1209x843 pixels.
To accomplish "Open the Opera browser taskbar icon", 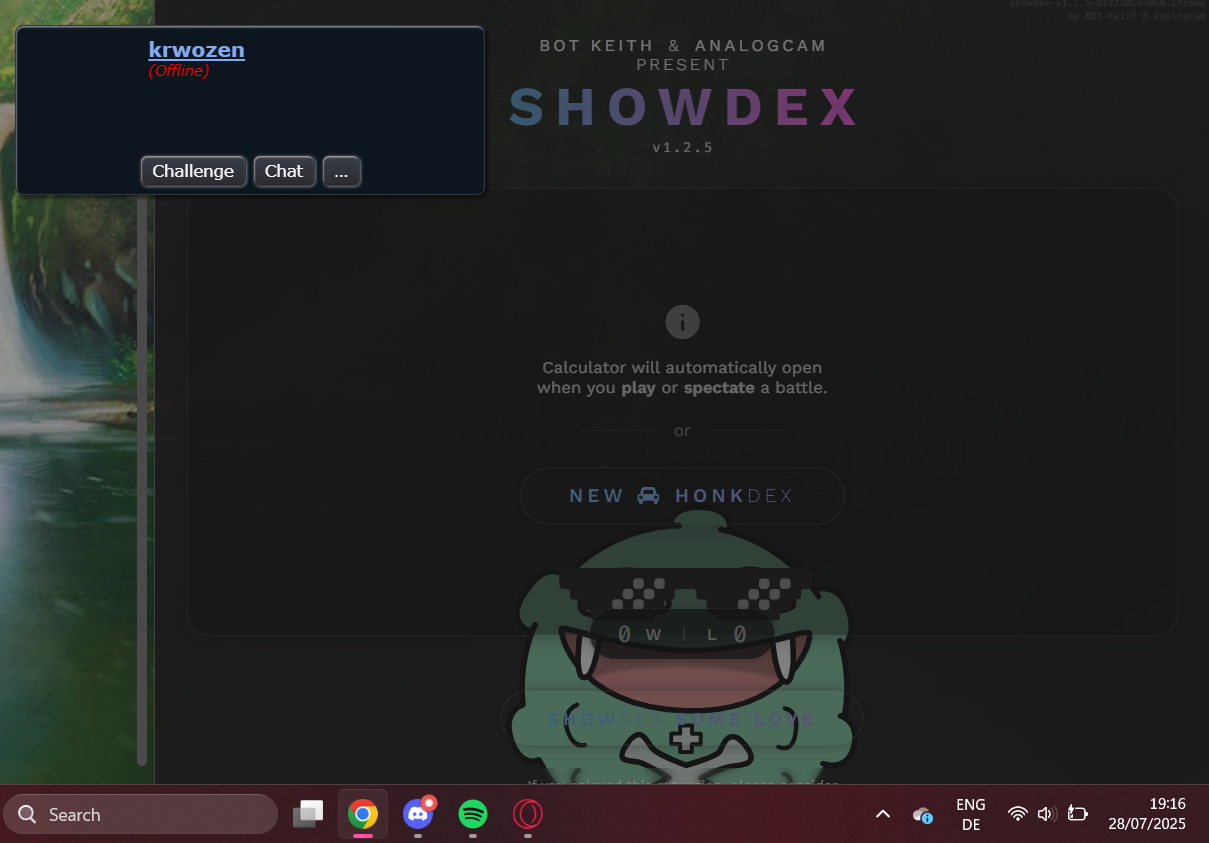I will [x=527, y=814].
